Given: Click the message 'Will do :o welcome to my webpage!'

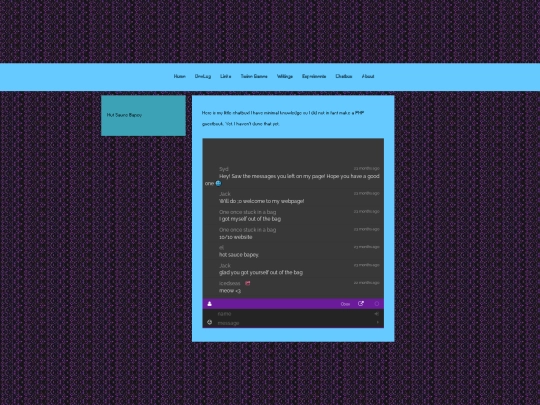Looking at the screenshot, I should tap(261, 201).
